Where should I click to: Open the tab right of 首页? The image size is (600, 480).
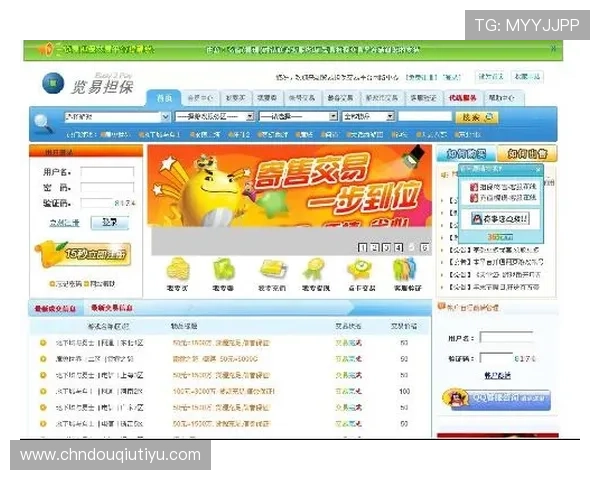[200, 98]
